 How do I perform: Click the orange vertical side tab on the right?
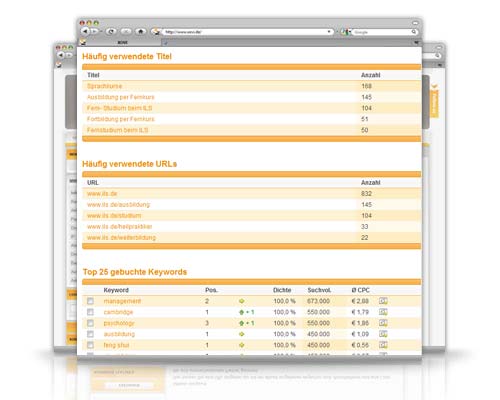[x=434, y=102]
